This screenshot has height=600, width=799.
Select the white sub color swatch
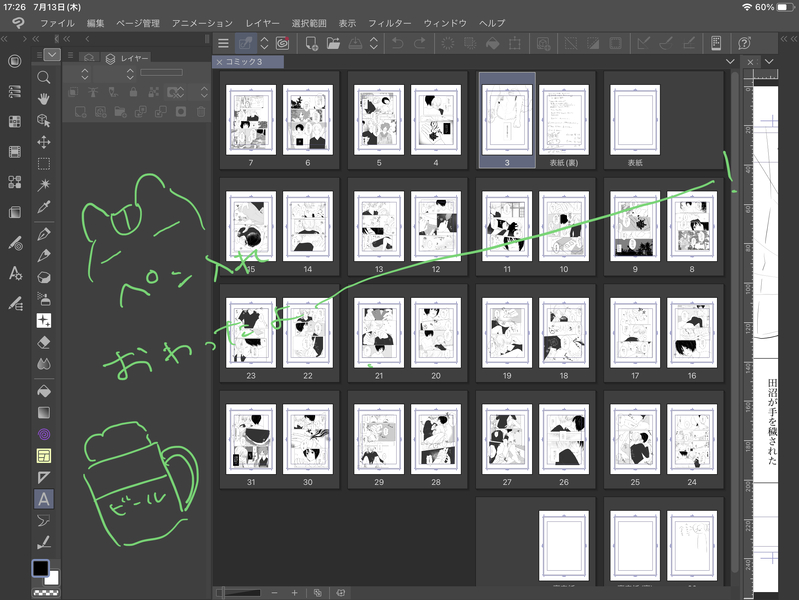[52, 578]
